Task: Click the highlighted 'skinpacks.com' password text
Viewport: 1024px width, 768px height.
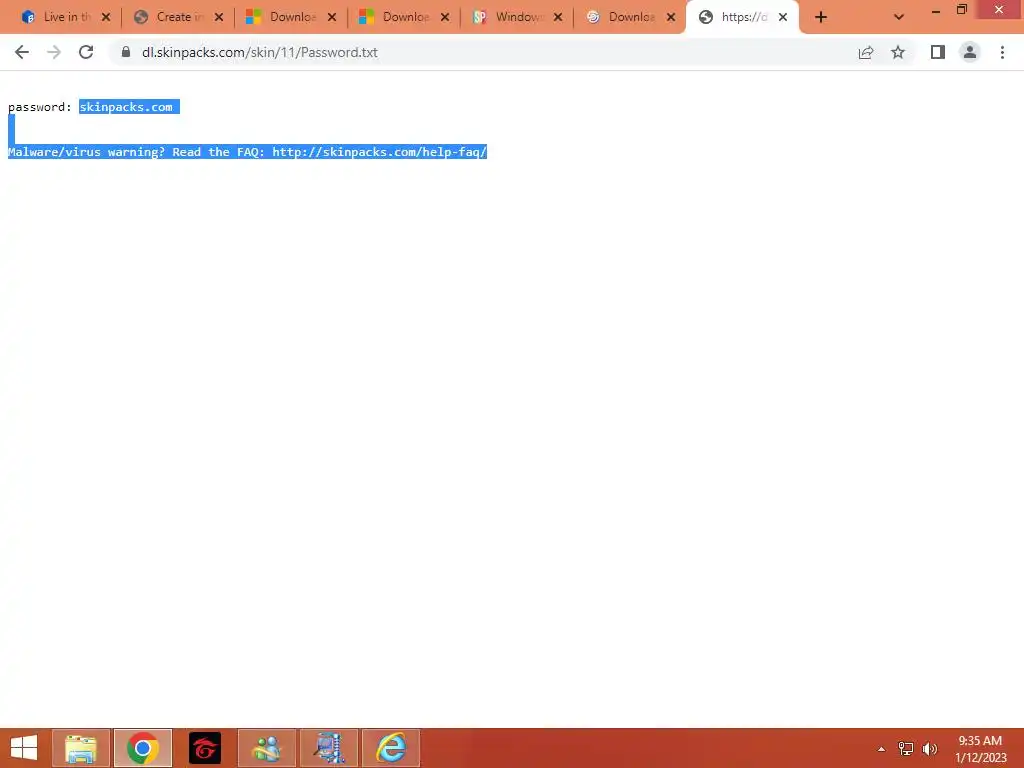Action: click(x=126, y=107)
